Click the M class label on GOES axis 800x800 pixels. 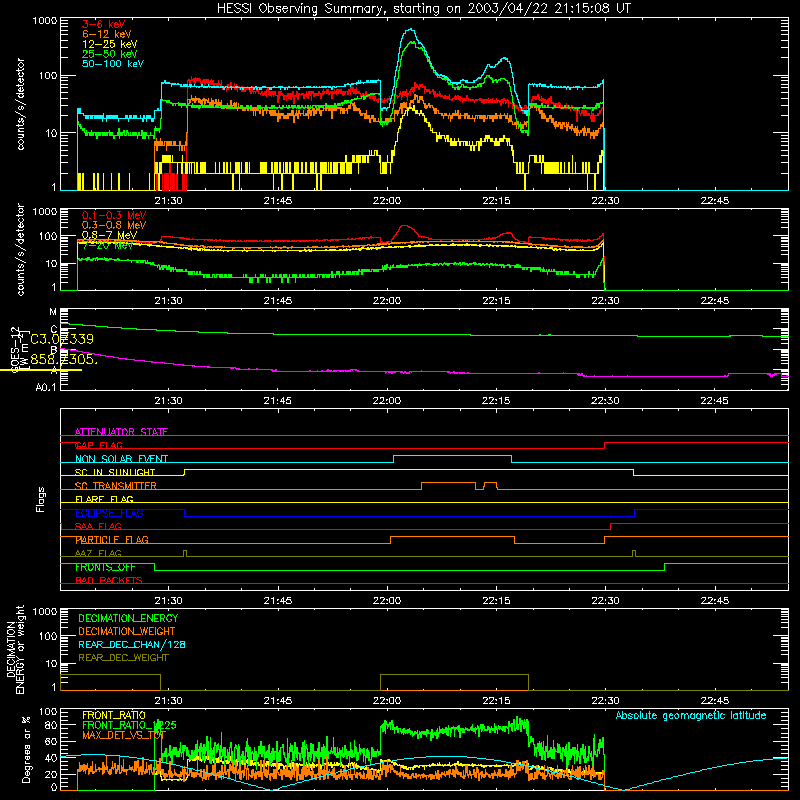(x=53, y=312)
